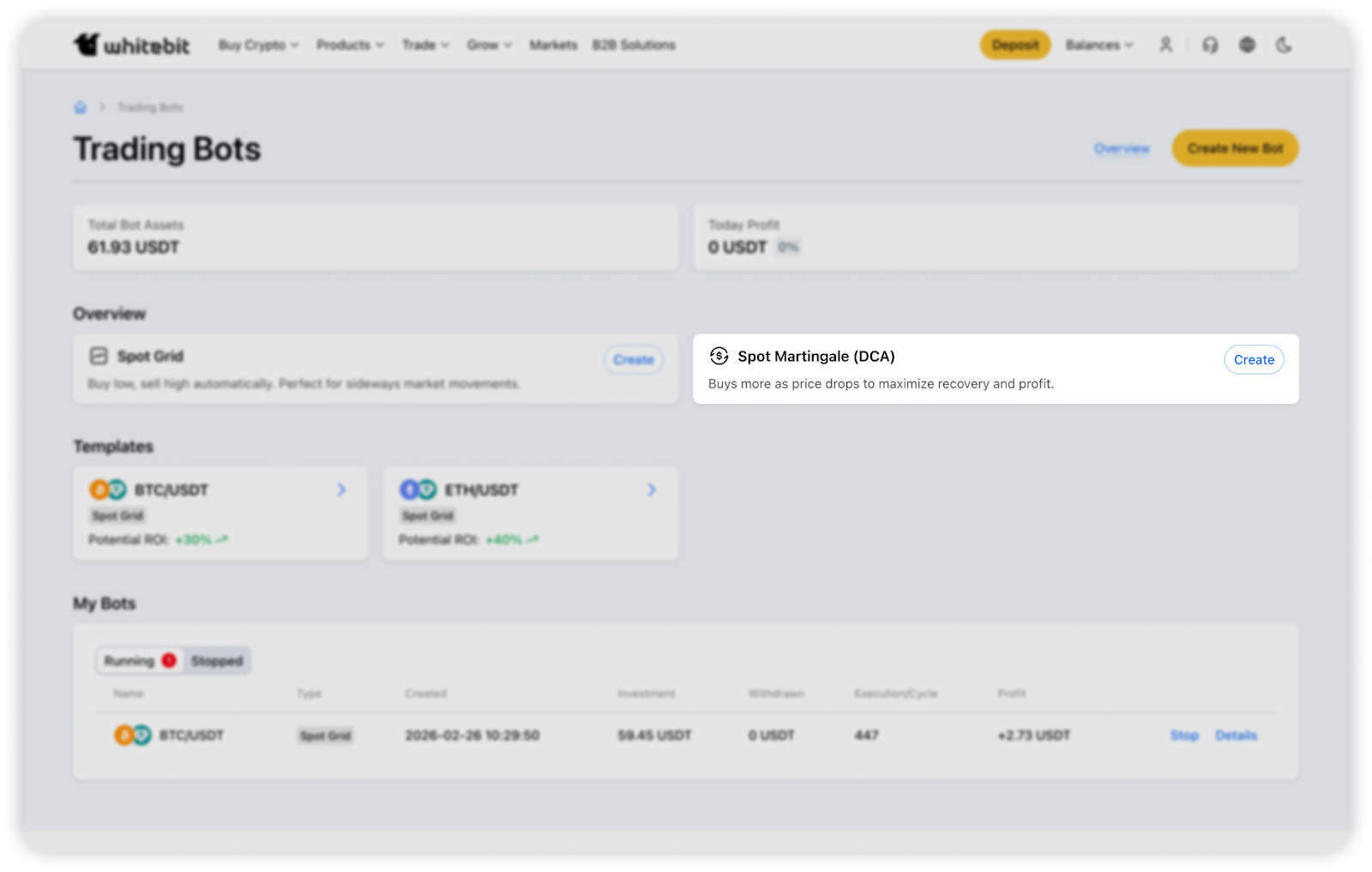Open the user account profile icon
The height and width of the screenshot is (872, 1372).
pos(1165,45)
